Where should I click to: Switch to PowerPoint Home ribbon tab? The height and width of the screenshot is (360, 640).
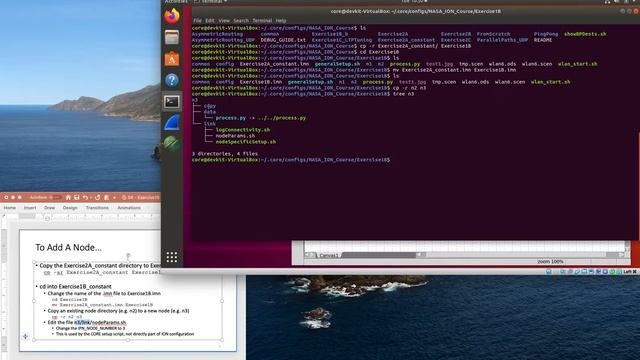[x=10, y=208]
